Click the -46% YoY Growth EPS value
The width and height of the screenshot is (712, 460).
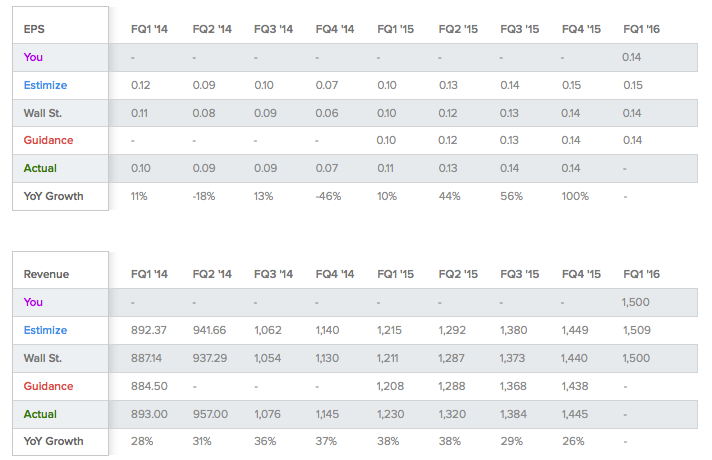(x=328, y=196)
